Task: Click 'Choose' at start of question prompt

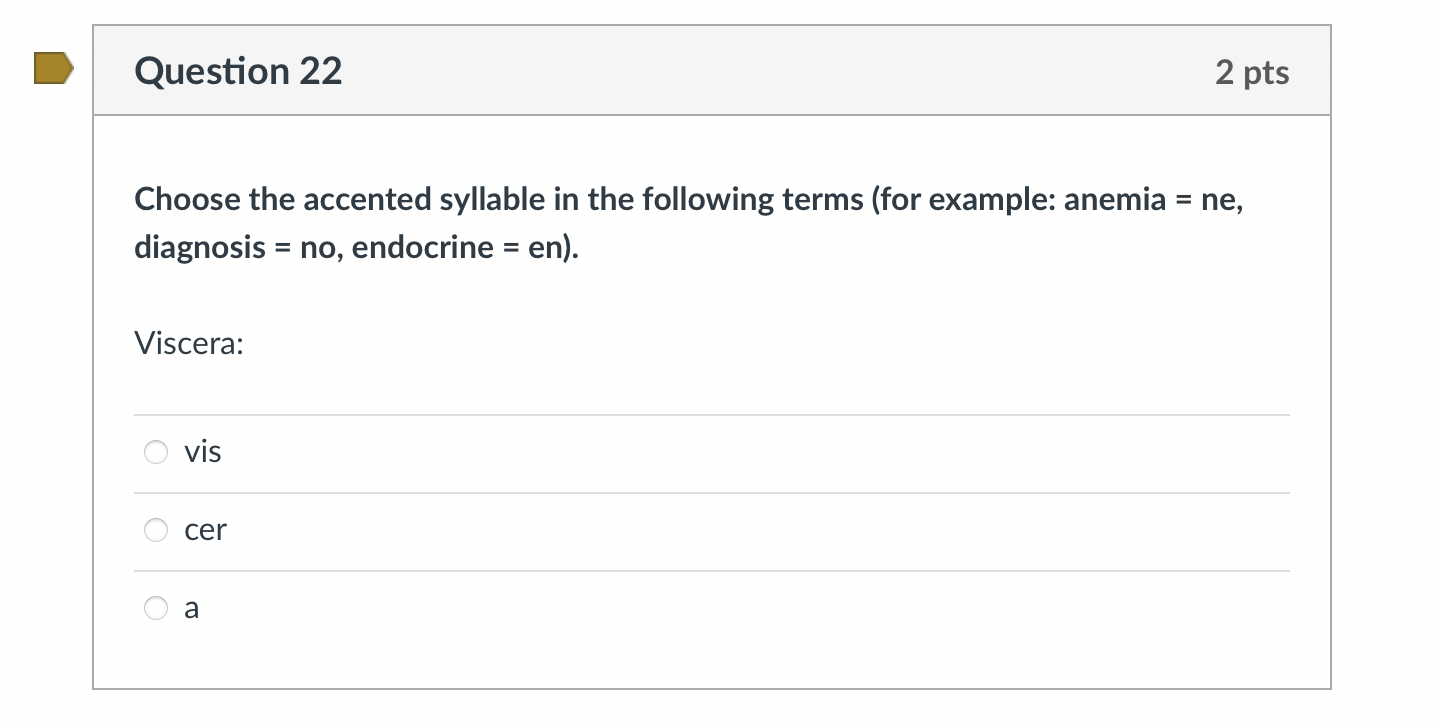Action: 188,200
